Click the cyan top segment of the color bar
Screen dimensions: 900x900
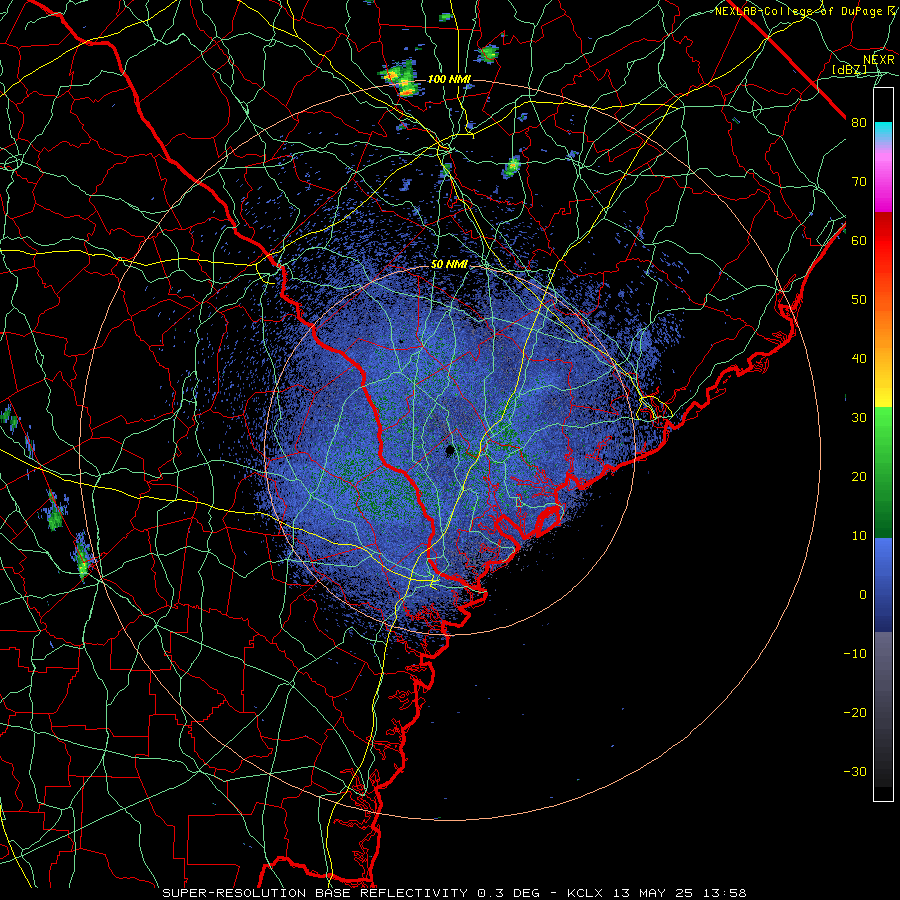click(x=883, y=132)
